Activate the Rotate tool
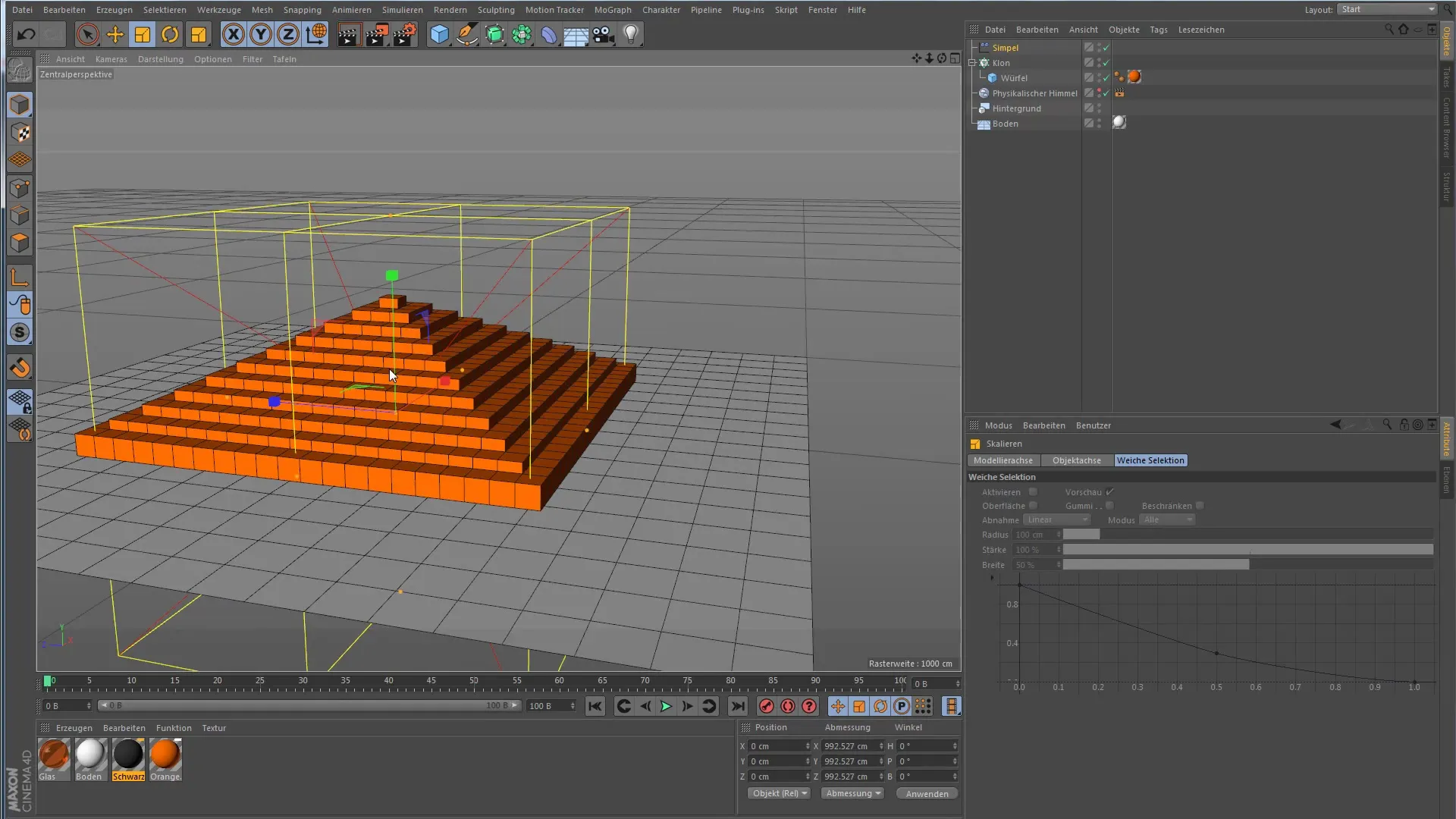 pyautogui.click(x=170, y=34)
